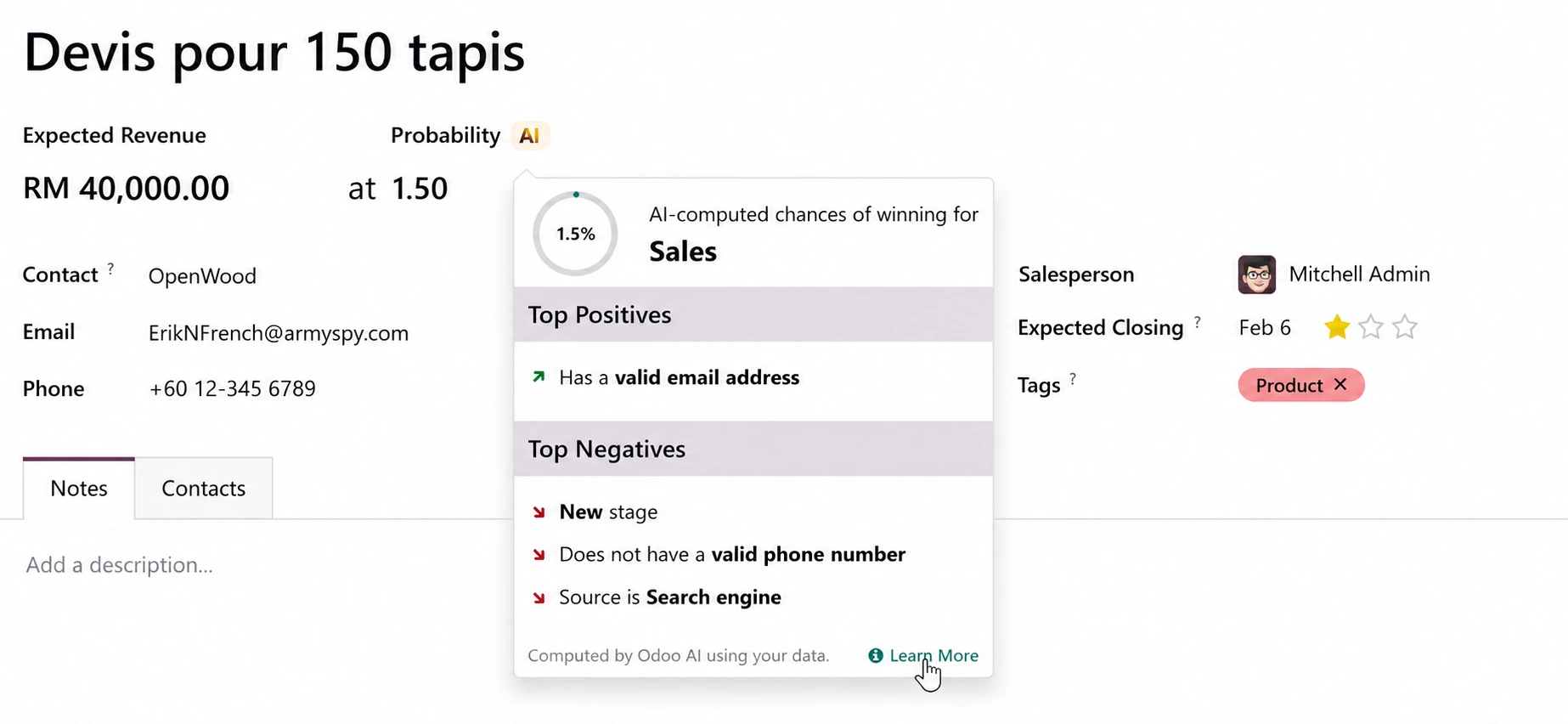Set priority to two stars
1568x724 pixels.
point(1371,327)
